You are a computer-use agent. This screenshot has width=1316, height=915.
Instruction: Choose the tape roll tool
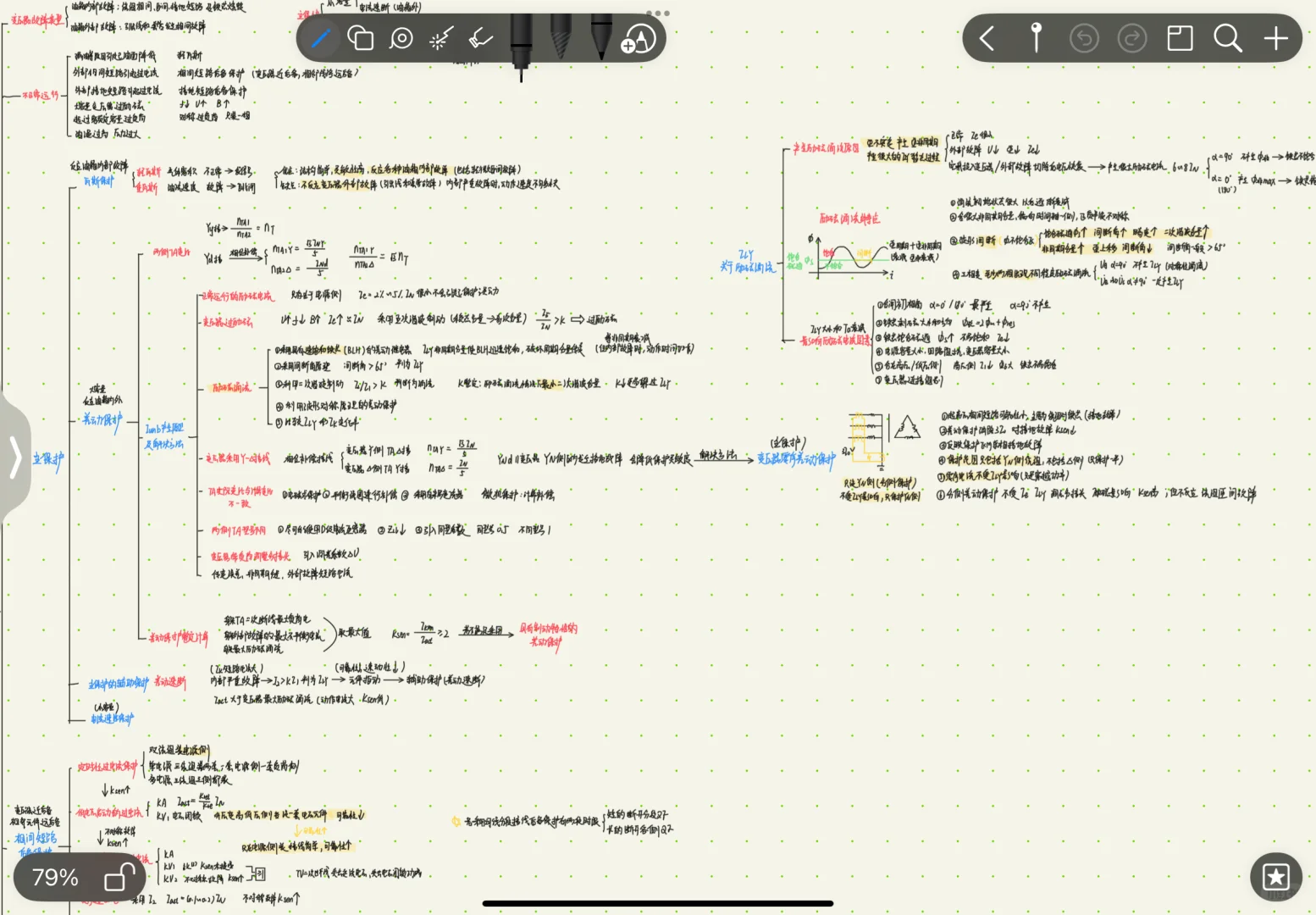[401, 39]
